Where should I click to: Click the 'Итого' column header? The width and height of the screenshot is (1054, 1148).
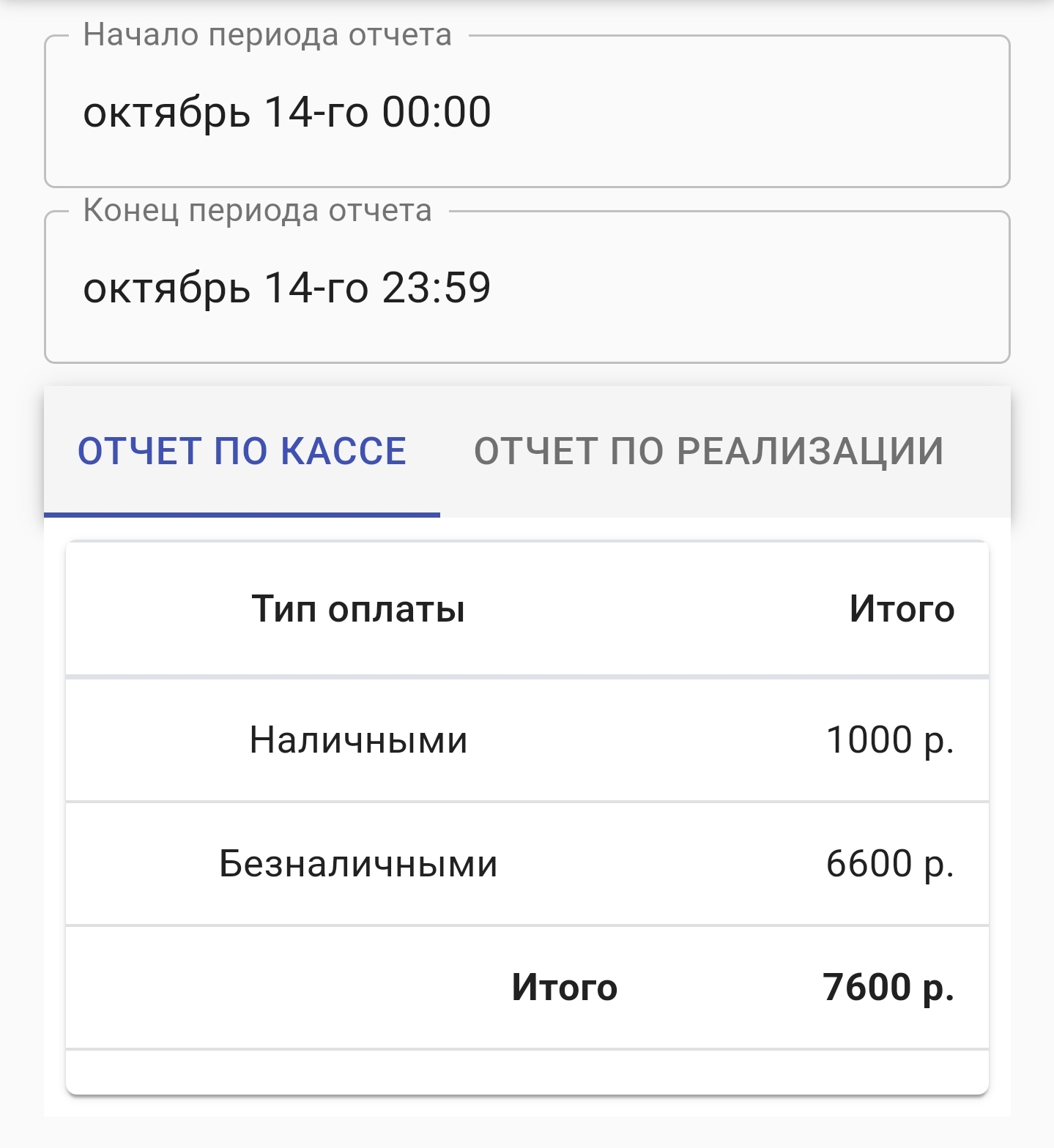click(x=902, y=609)
